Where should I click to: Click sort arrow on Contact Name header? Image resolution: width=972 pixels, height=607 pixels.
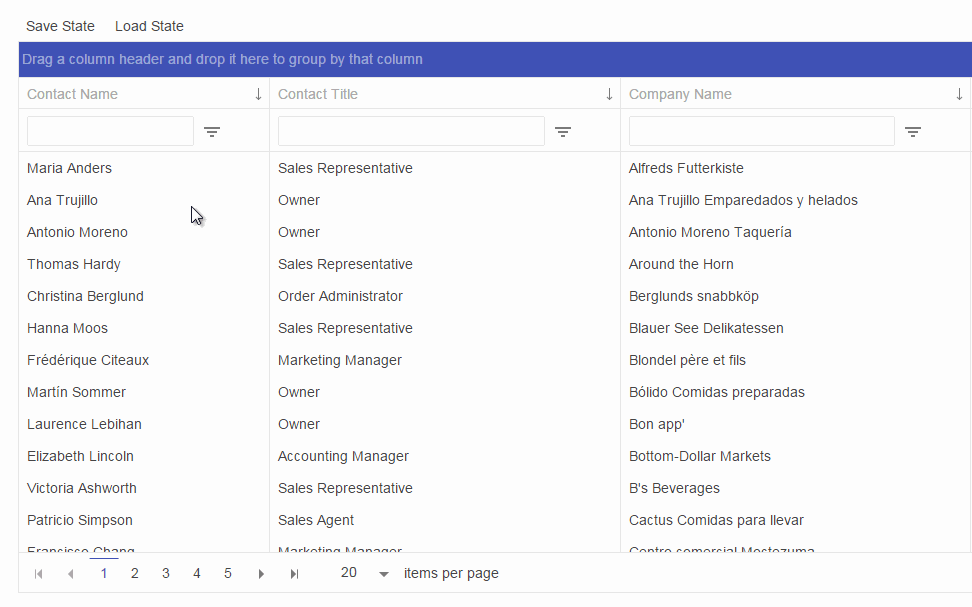click(x=258, y=94)
